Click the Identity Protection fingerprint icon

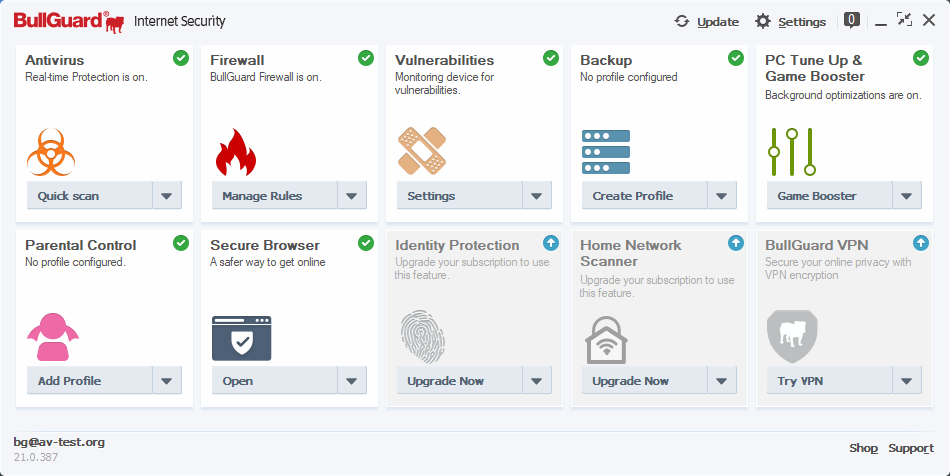422,337
